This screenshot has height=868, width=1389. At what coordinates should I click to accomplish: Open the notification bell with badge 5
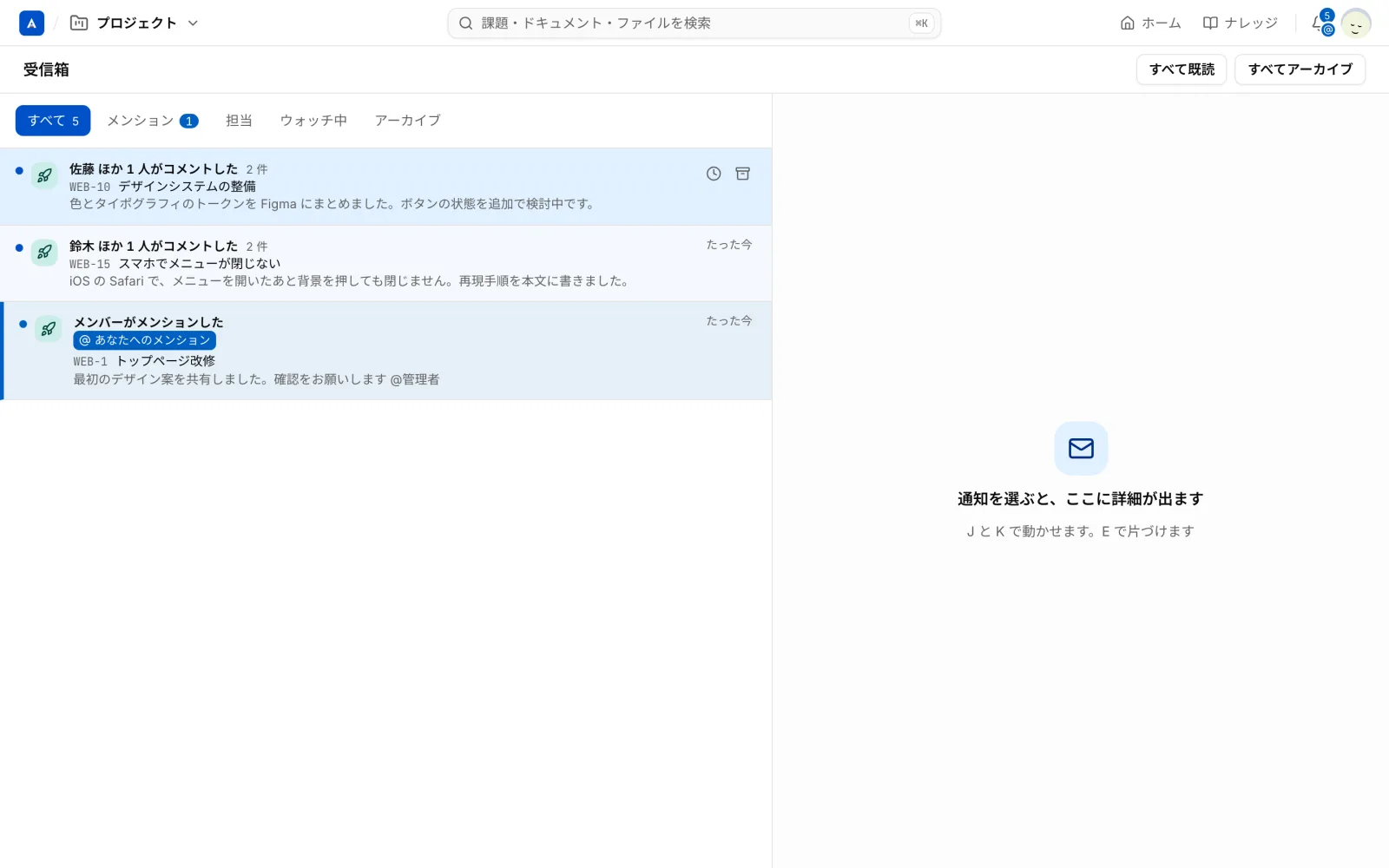1322,23
